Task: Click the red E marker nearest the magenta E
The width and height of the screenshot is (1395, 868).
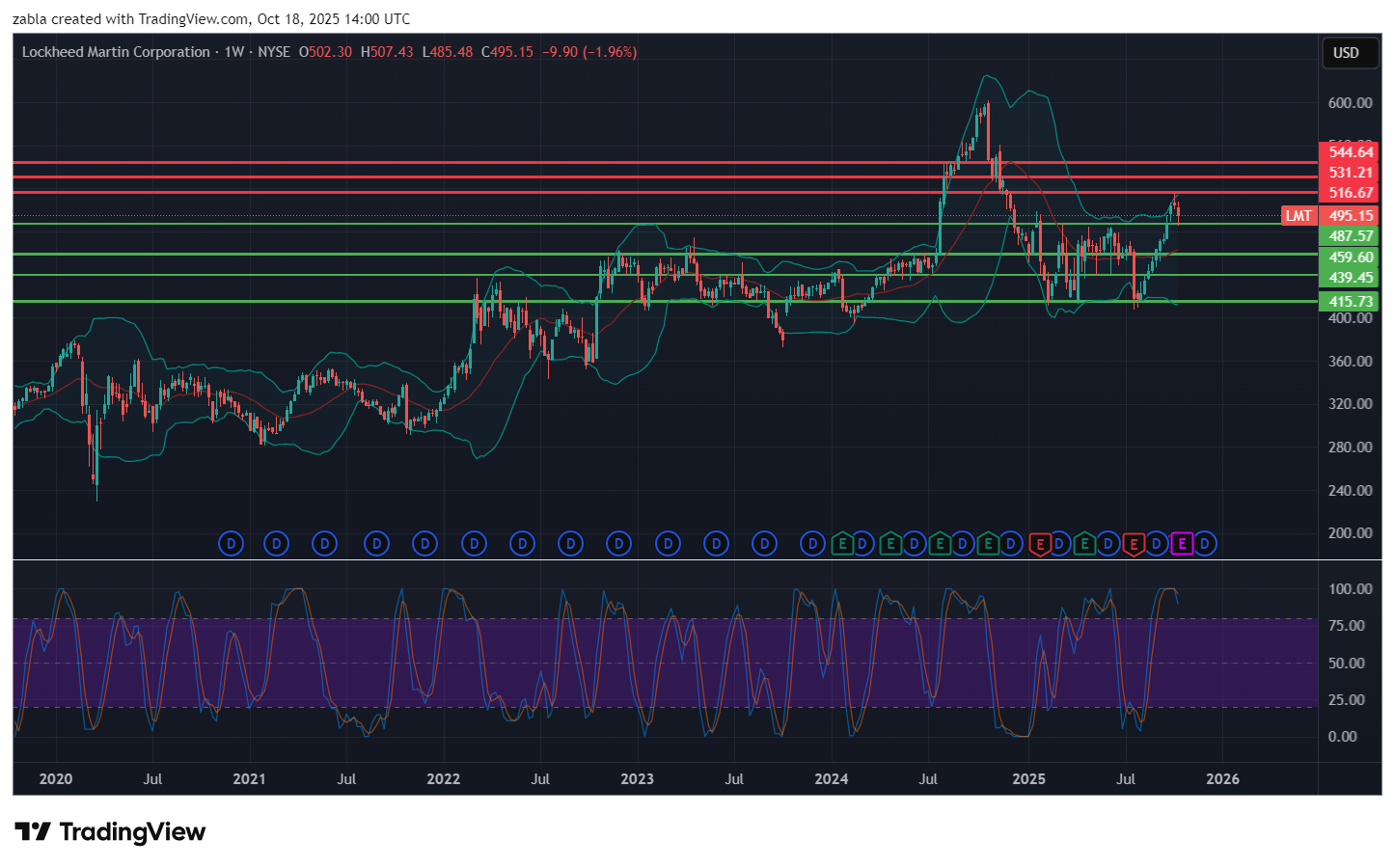Action: 1134,544
